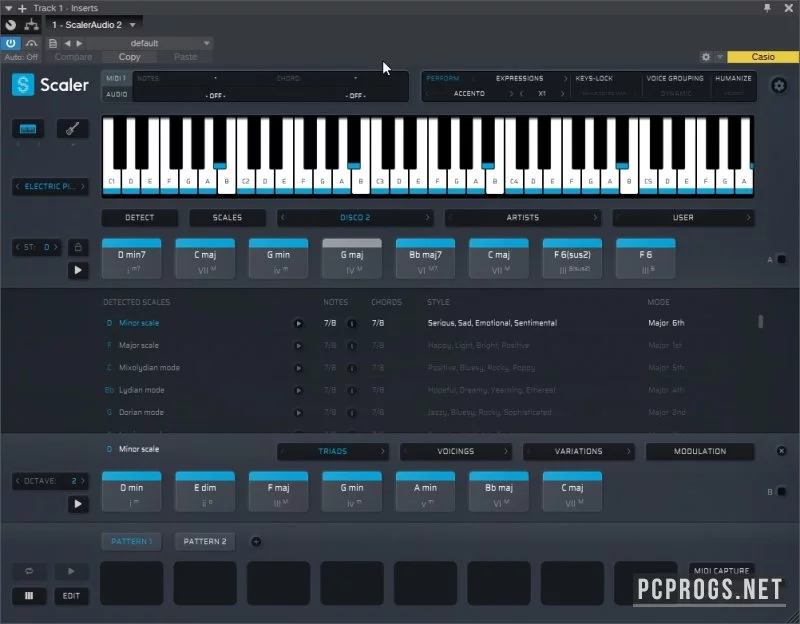The image size is (800, 624).
Task: Switch to PATTERN 1 tab
Action: 132,541
